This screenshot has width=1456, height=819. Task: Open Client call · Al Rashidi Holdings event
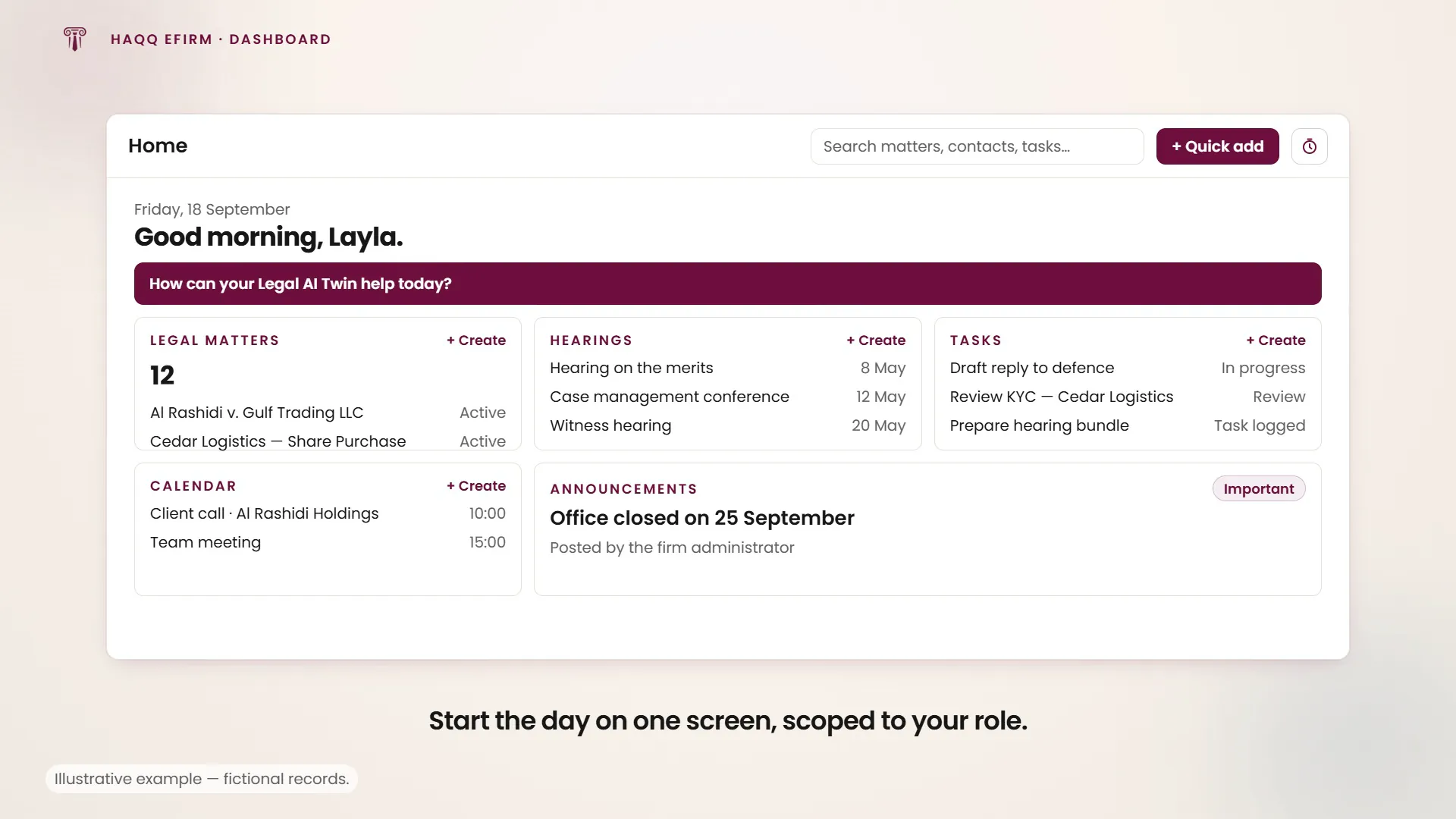tap(328, 513)
